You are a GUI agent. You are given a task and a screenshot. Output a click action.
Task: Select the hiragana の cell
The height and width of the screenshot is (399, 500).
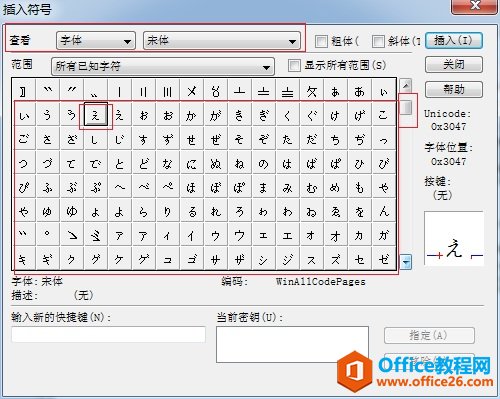point(263,163)
